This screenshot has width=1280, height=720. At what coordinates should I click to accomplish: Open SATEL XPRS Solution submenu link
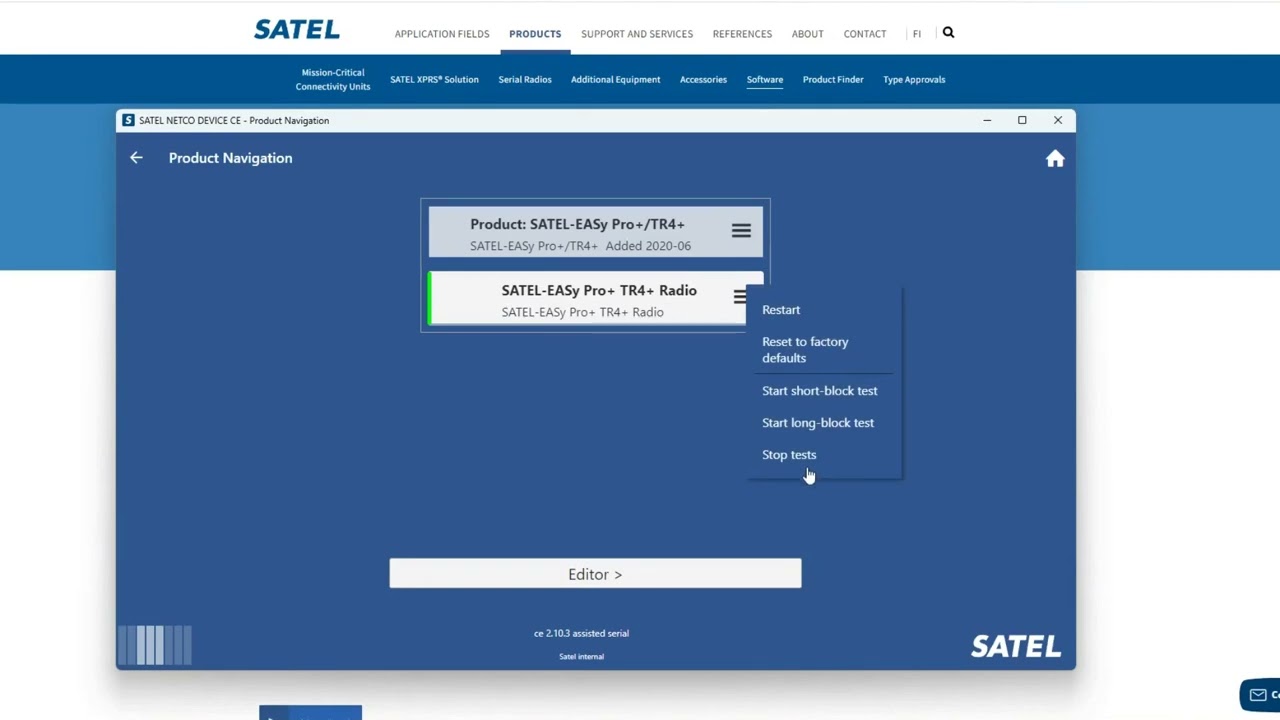click(434, 79)
